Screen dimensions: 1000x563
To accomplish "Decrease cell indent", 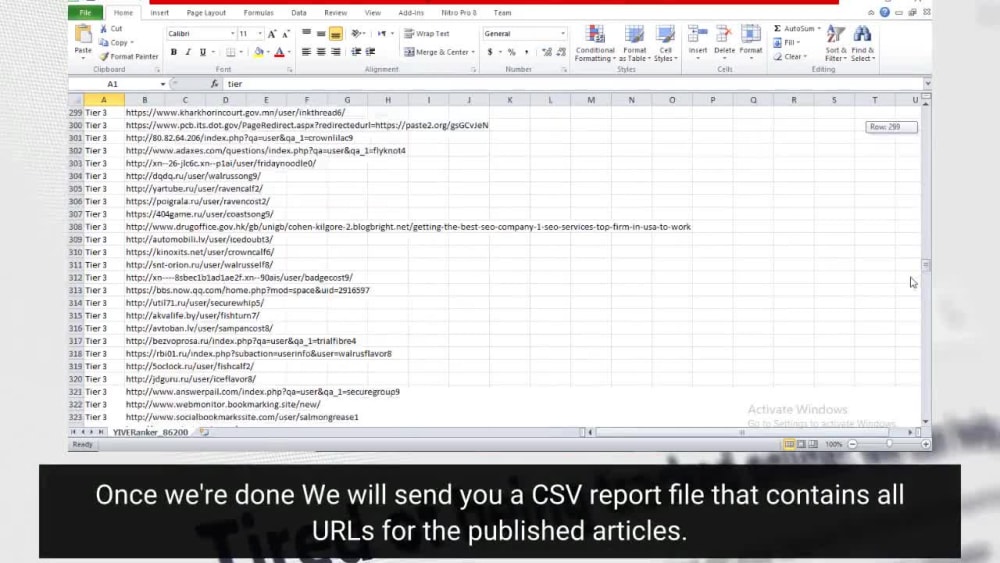I will click(356, 52).
